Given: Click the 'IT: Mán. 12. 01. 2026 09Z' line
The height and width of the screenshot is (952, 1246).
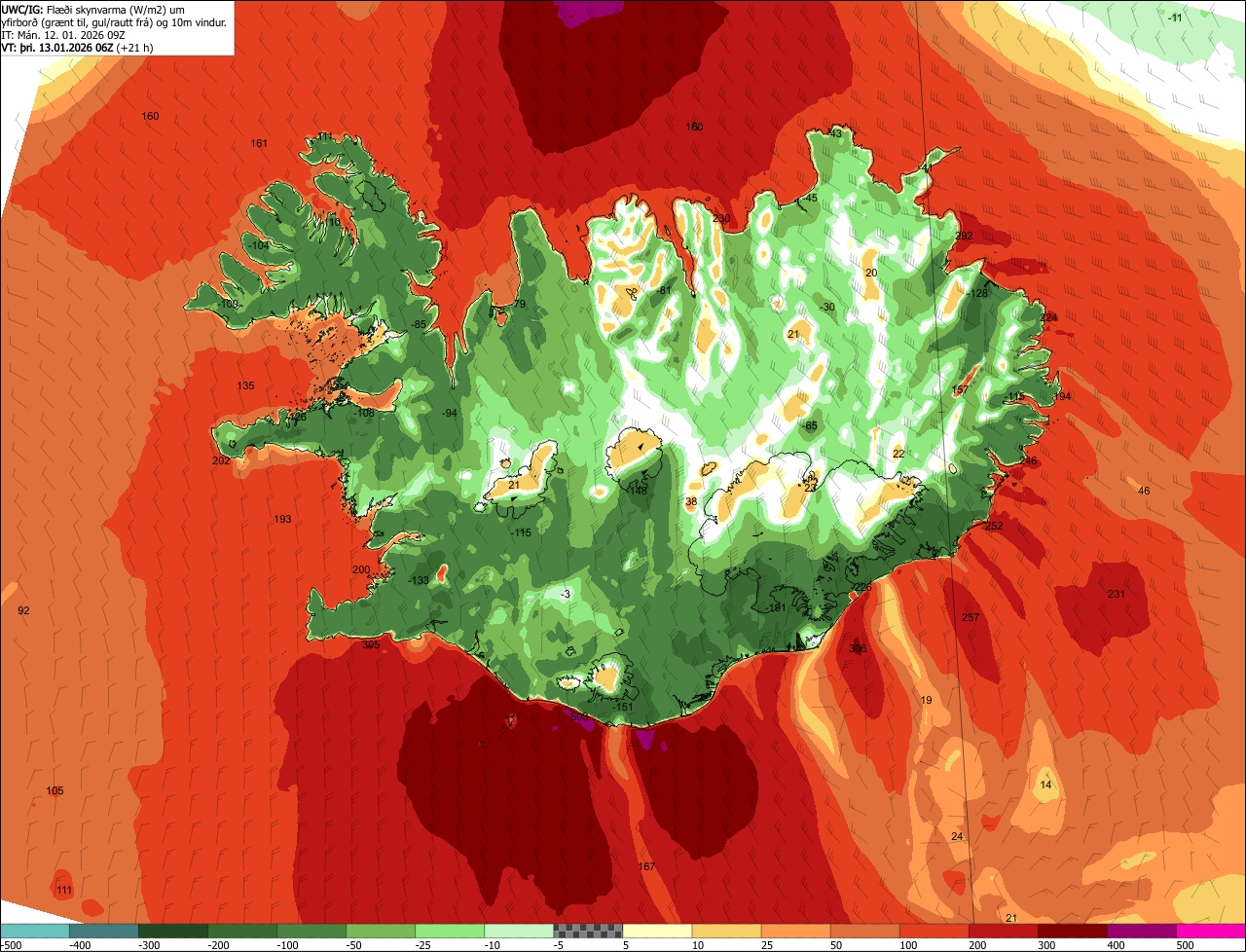Looking at the screenshot, I should [x=62, y=35].
